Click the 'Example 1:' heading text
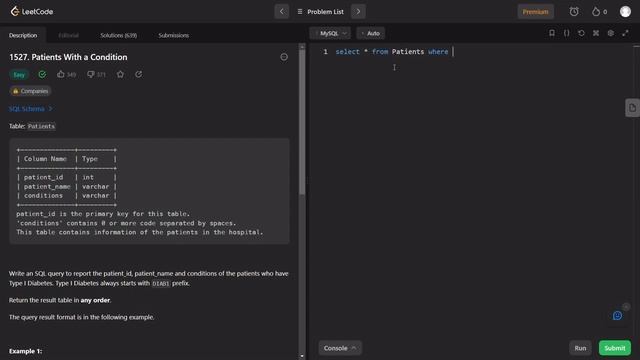Screen dimensions: 640x360 pyautogui.click(x=25, y=351)
